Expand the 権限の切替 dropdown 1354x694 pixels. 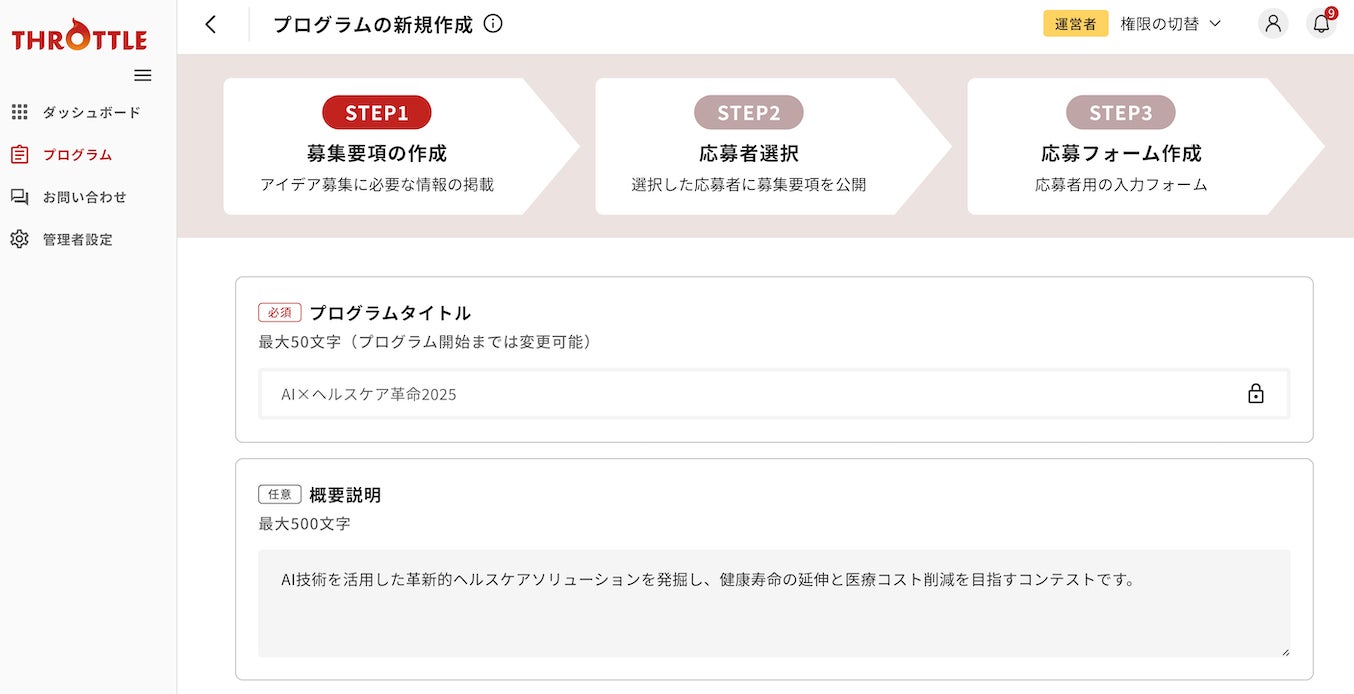point(1170,24)
